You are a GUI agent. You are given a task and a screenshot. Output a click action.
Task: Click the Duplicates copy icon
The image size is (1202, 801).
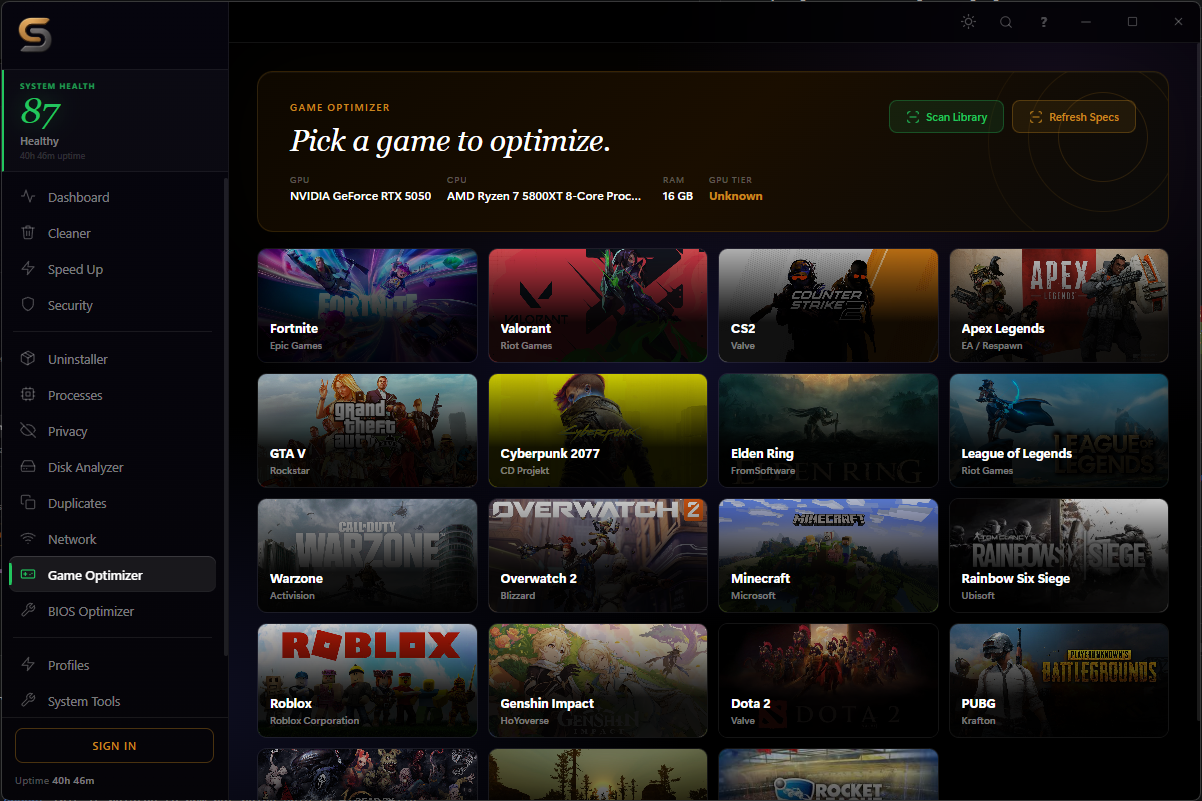click(28, 503)
